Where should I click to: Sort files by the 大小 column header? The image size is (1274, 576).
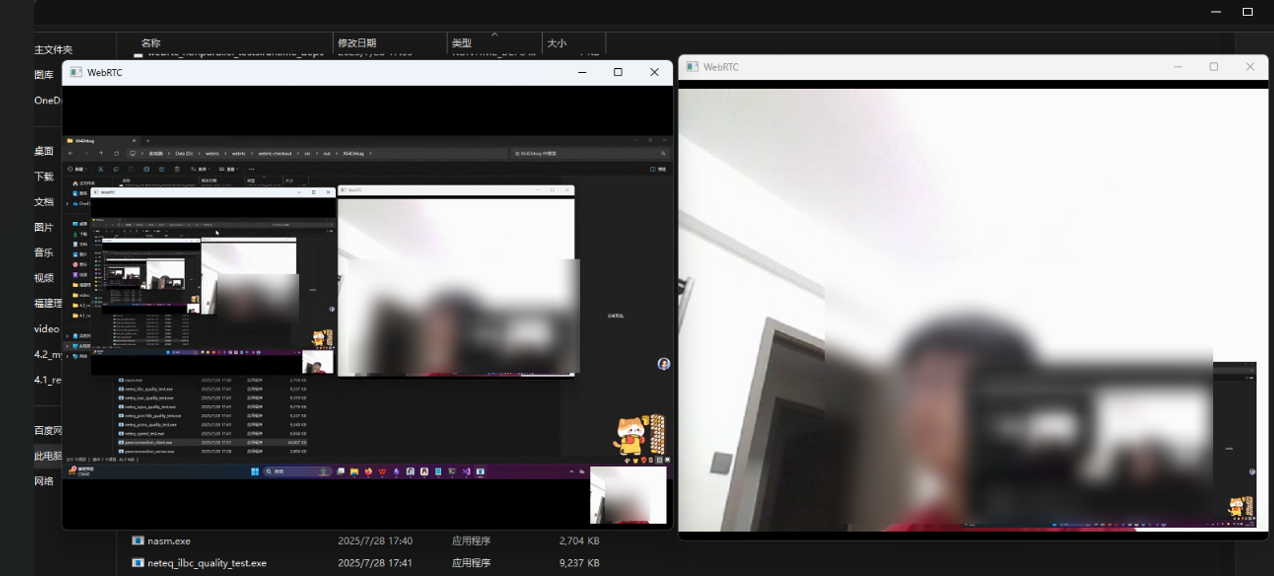coord(557,43)
